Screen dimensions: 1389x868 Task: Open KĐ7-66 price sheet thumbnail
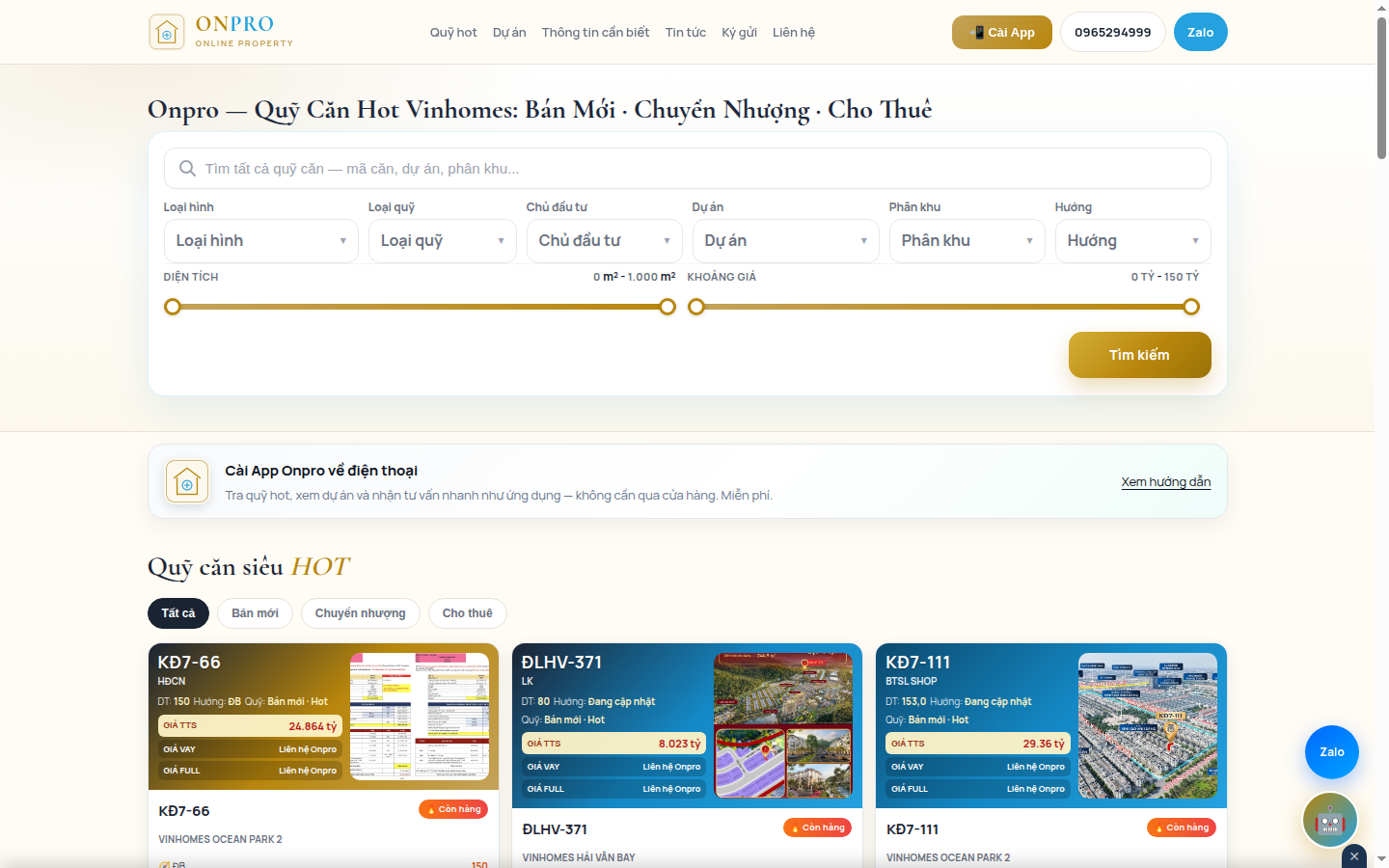click(x=420, y=717)
